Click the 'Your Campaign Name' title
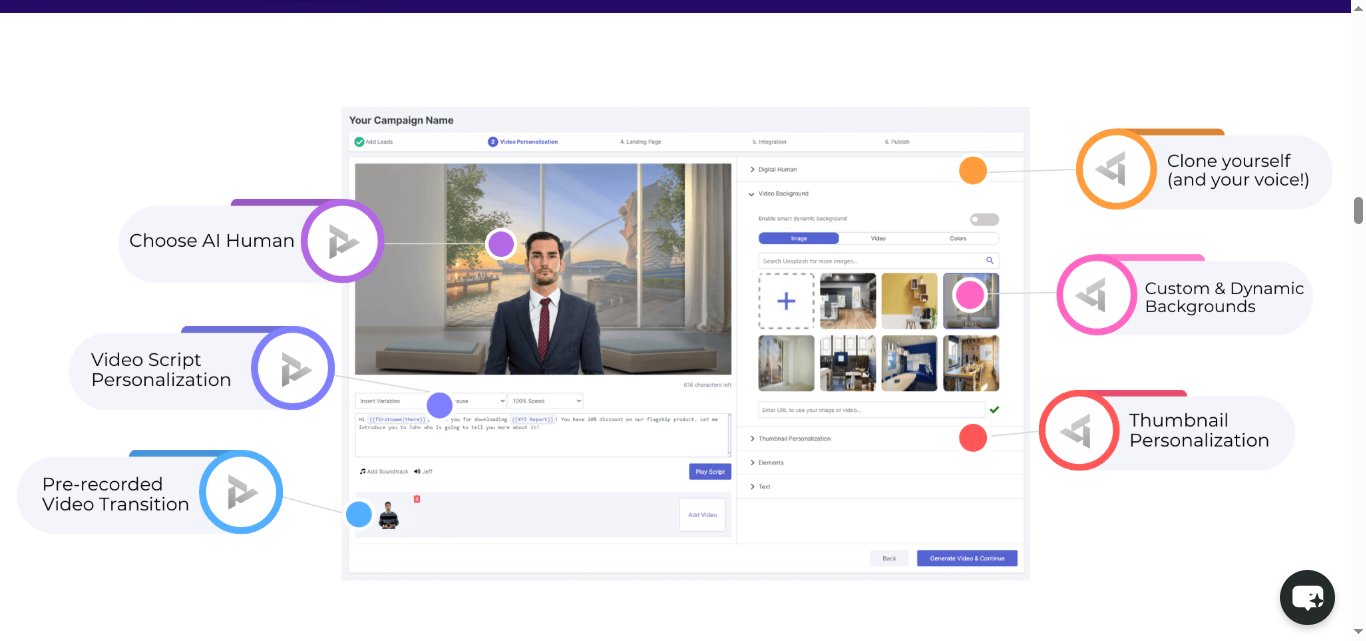Viewport: 1366px width, 641px height. tap(401, 120)
